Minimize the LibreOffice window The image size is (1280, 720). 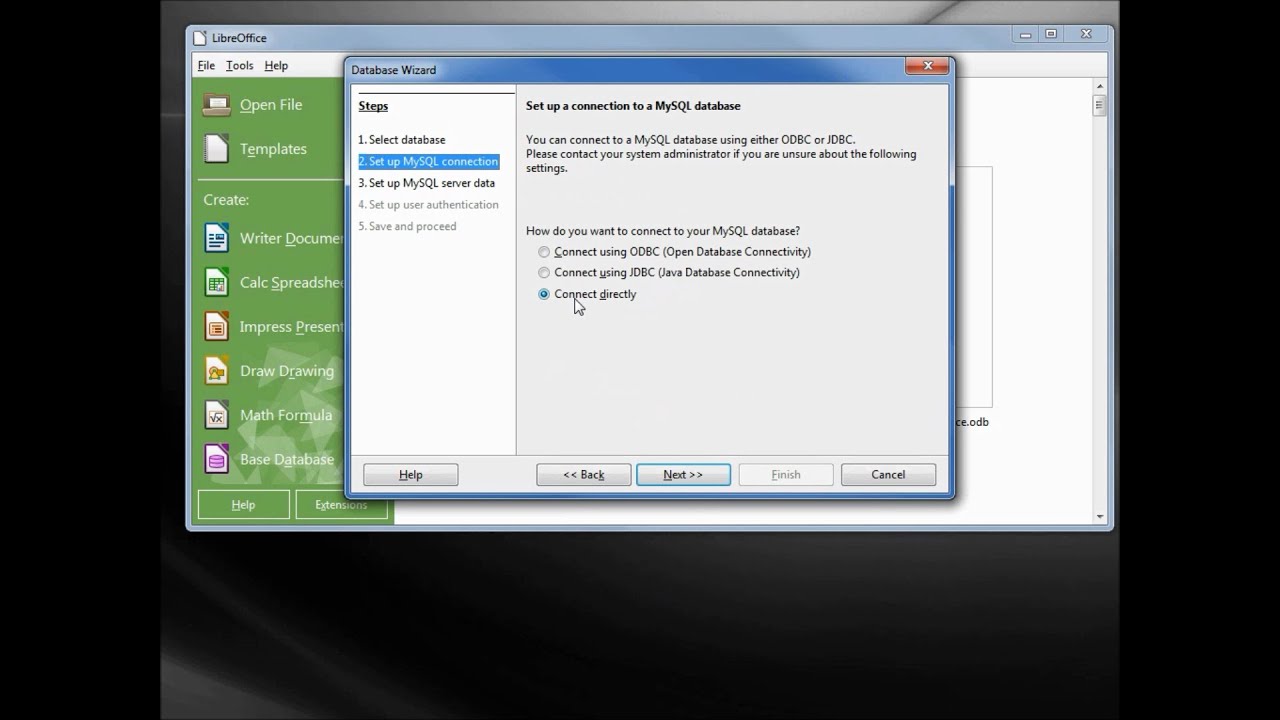pos(1025,34)
